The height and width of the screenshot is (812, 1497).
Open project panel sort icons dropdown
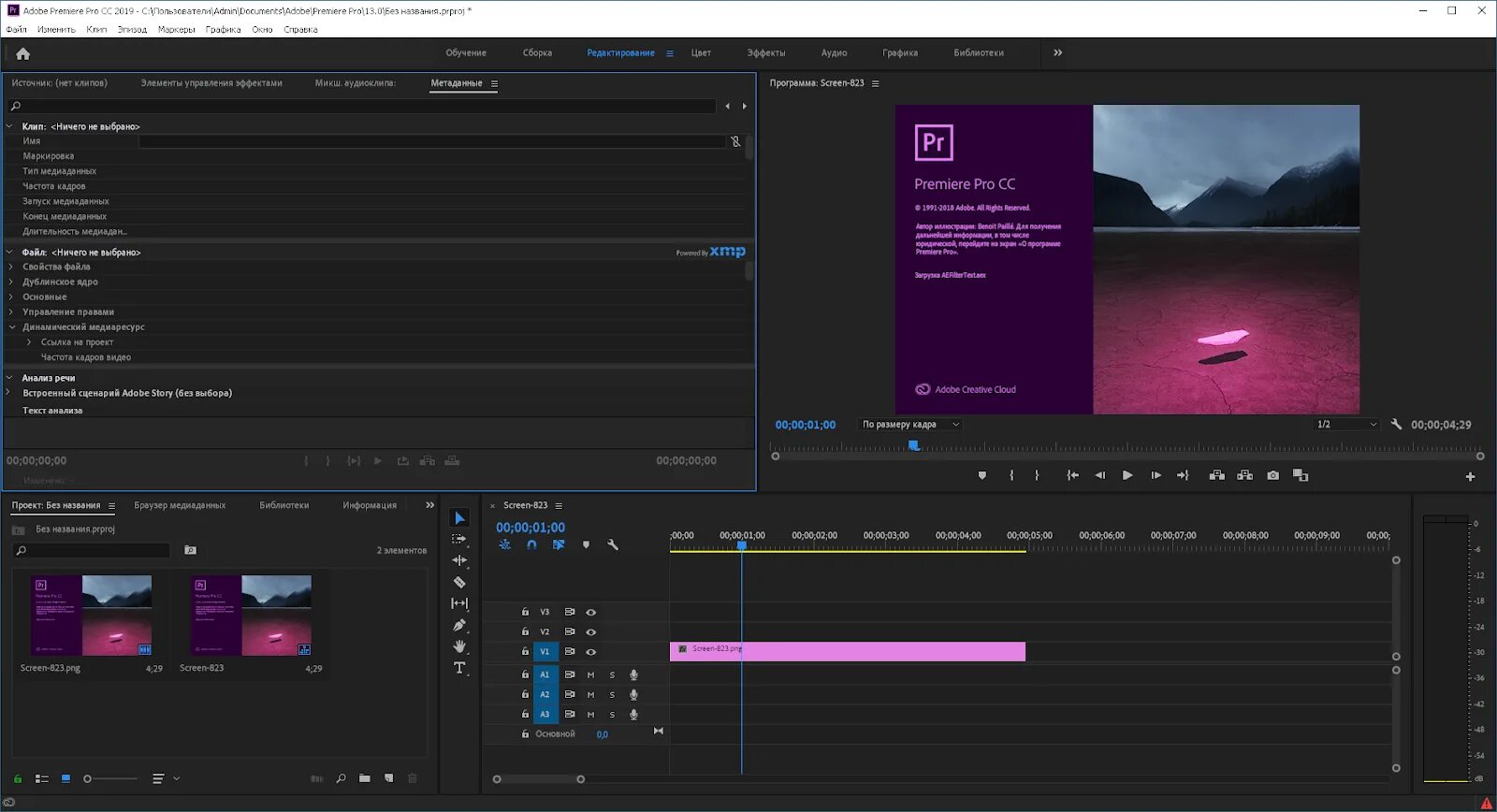point(166,778)
